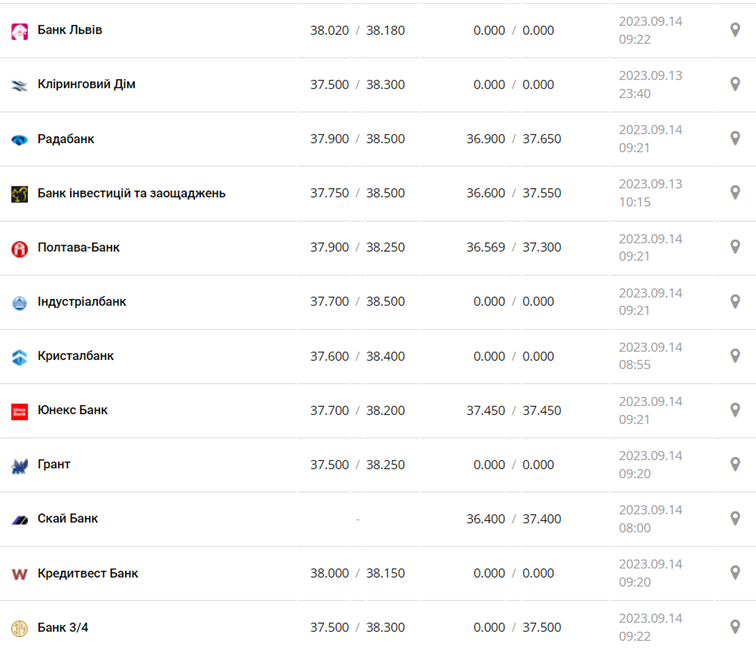Click Радабанк's map location pin
Image resolution: width=756 pixels, height=652 pixels.
coord(735,139)
